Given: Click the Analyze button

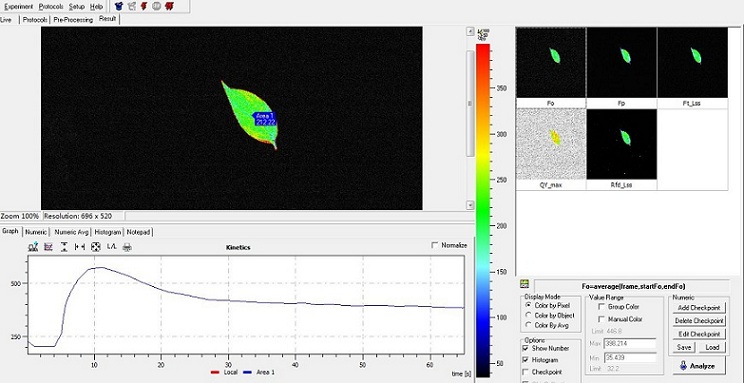Looking at the screenshot, I should click(698, 366).
